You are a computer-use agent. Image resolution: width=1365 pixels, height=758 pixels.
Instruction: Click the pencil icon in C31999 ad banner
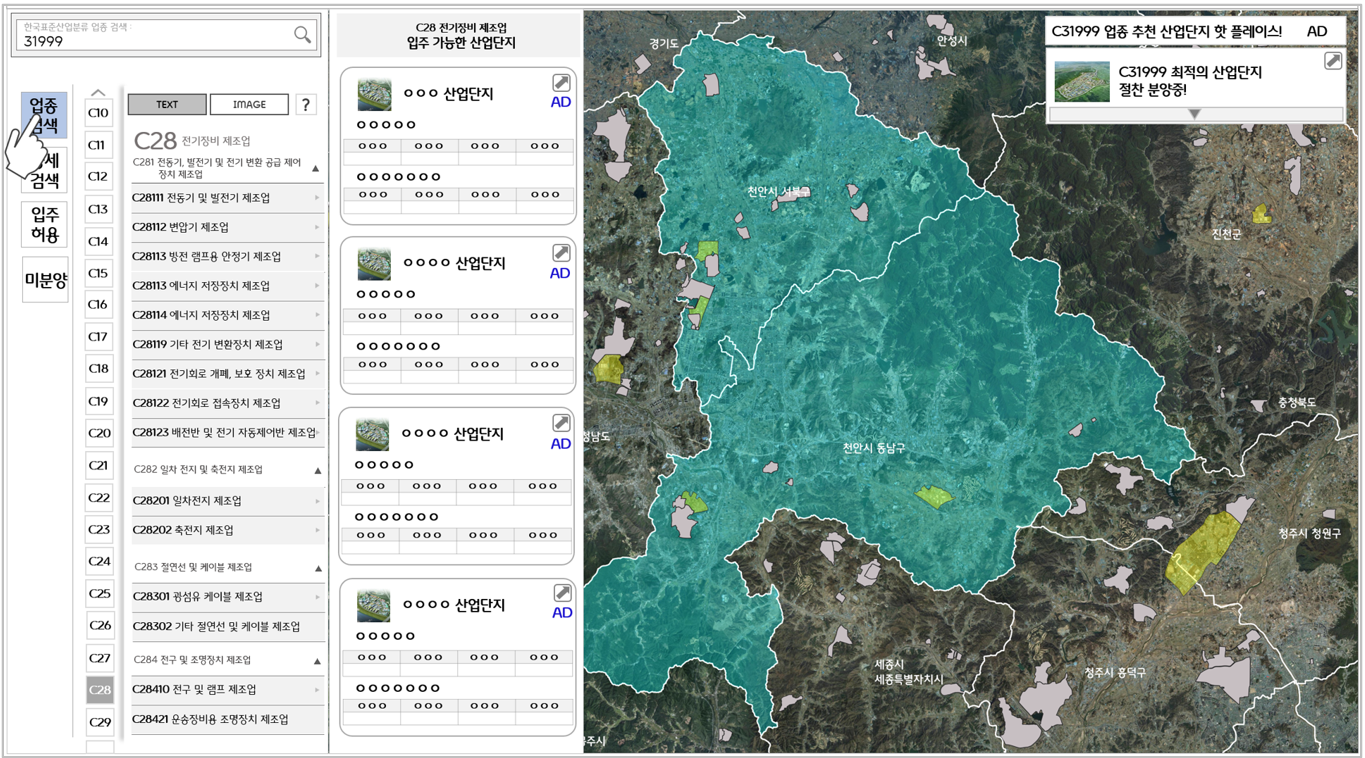[1332, 62]
